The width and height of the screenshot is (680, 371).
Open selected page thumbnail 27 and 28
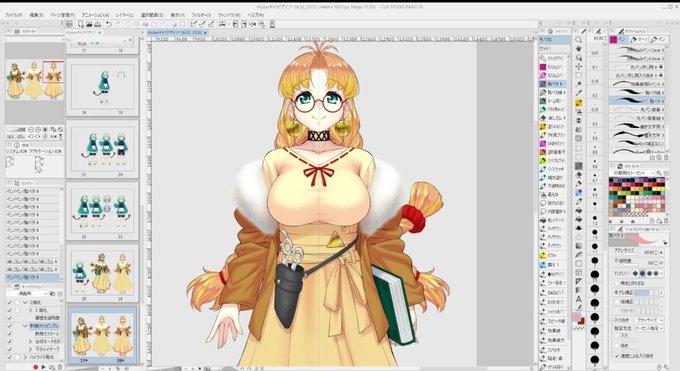click(102, 335)
